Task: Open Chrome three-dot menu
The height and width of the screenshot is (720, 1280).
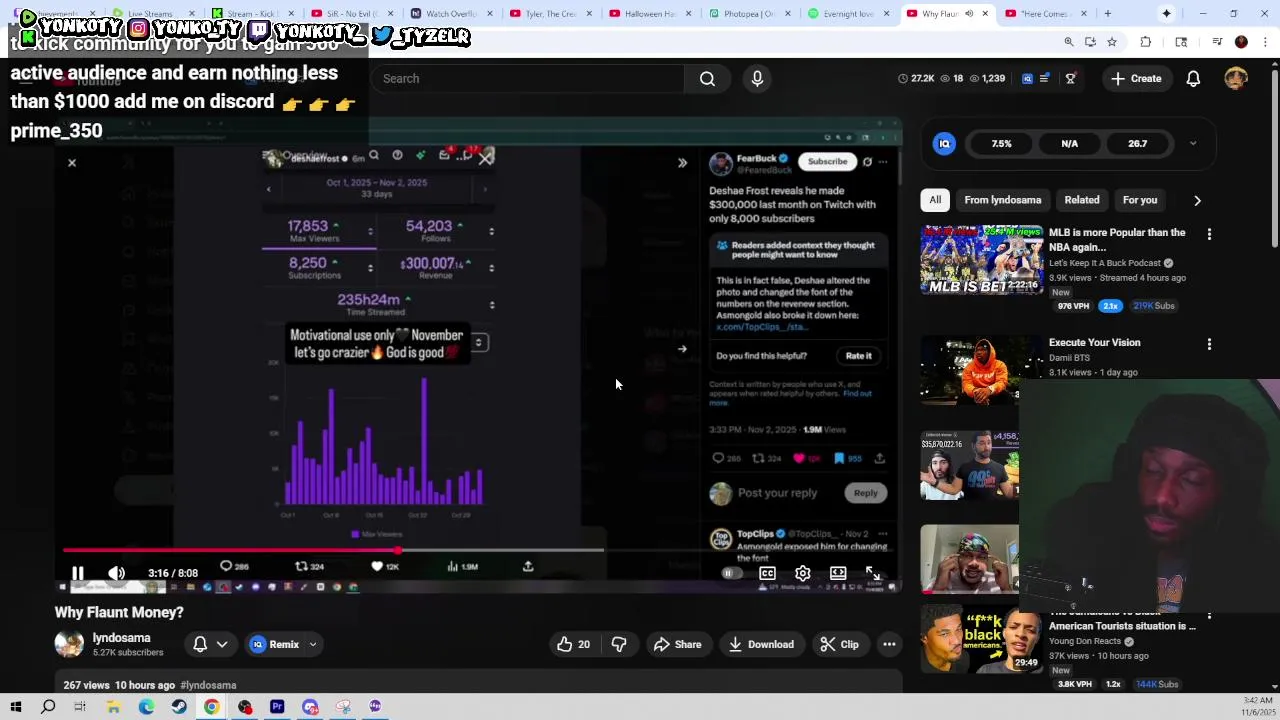Action: (x=1265, y=42)
